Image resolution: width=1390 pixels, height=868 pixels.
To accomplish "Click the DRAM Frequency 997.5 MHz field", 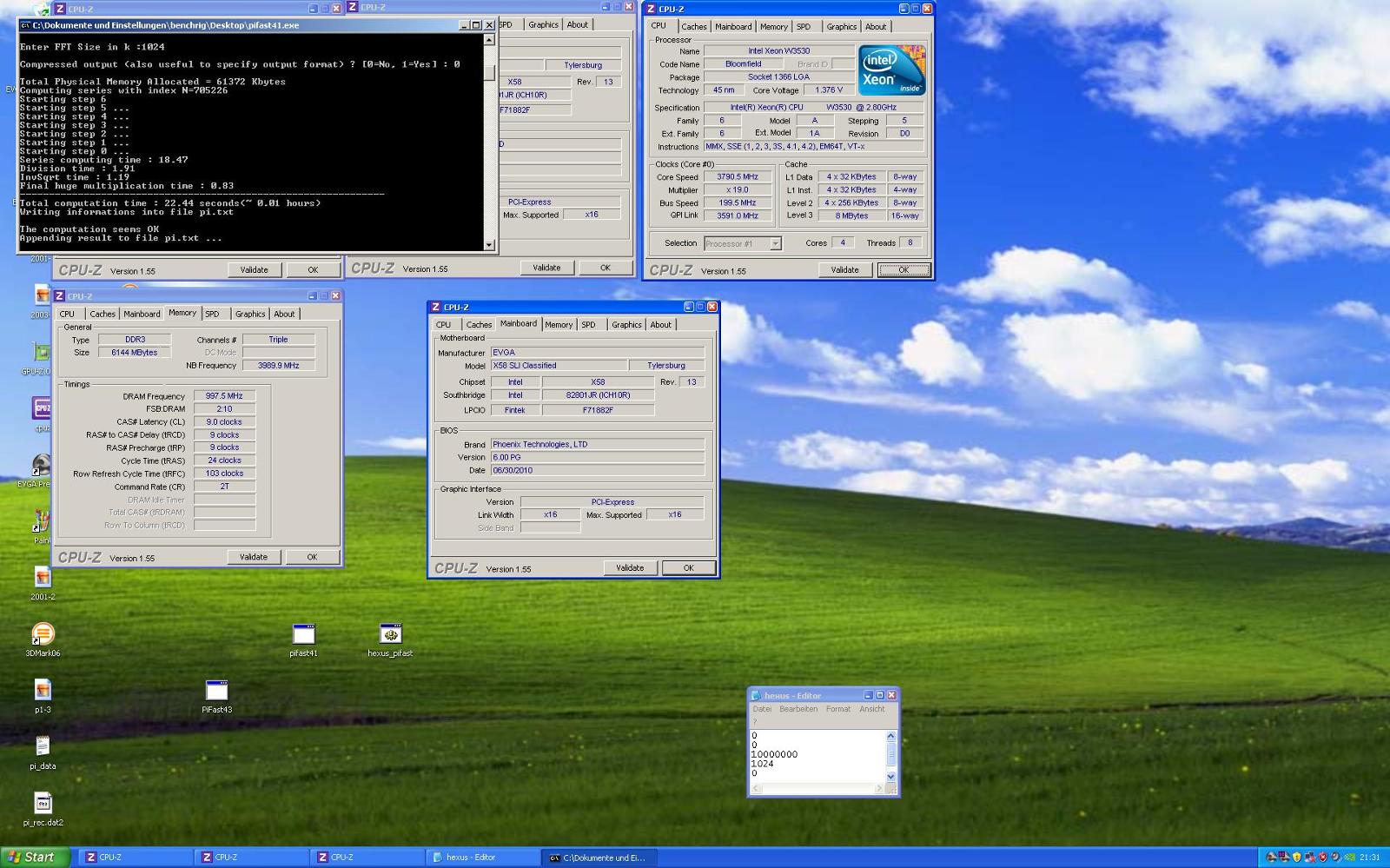I will [224, 396].
